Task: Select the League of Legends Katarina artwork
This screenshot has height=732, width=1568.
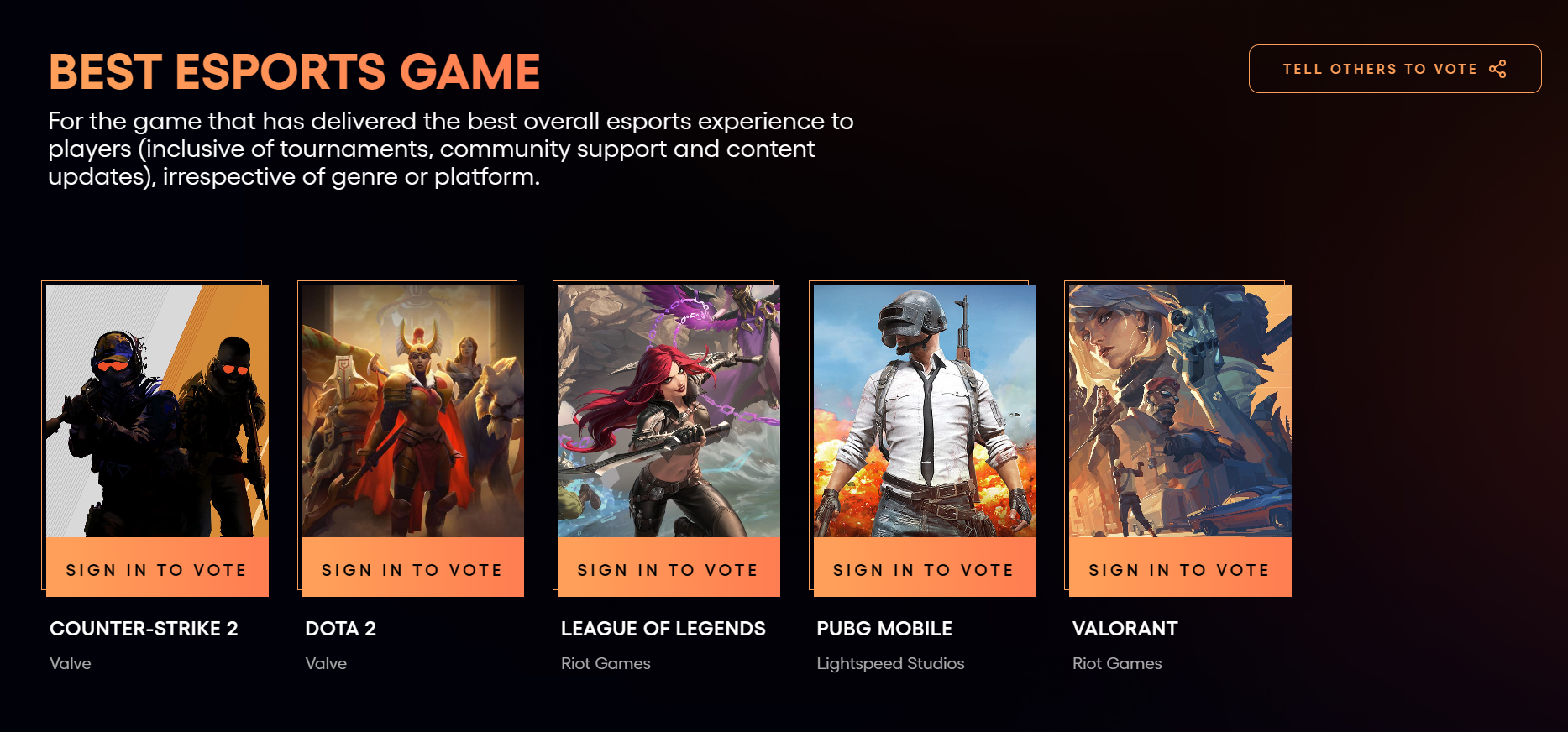Action: coord(669,411)
